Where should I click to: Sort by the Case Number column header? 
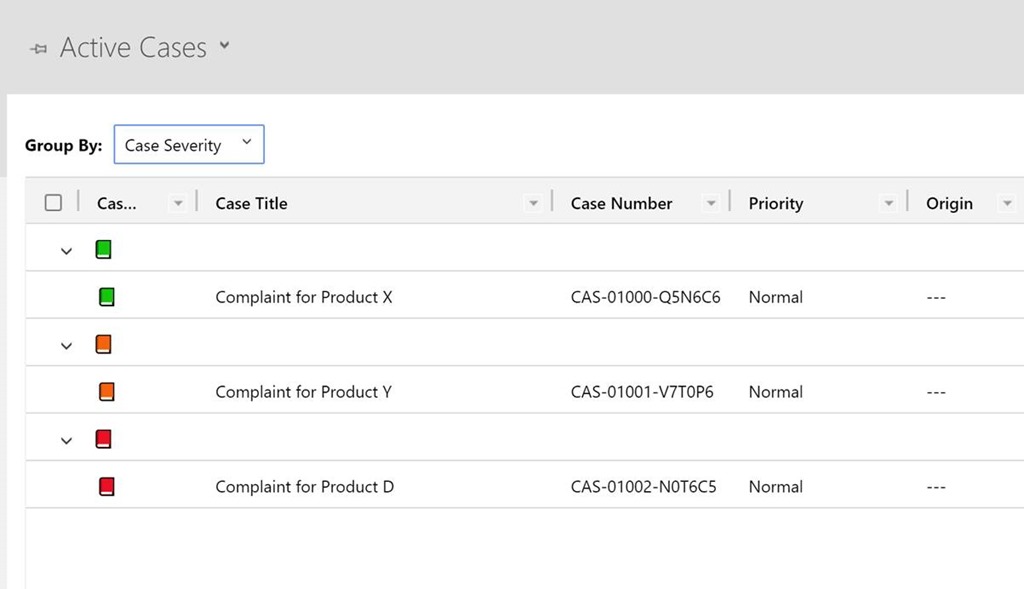click(621, 203)
